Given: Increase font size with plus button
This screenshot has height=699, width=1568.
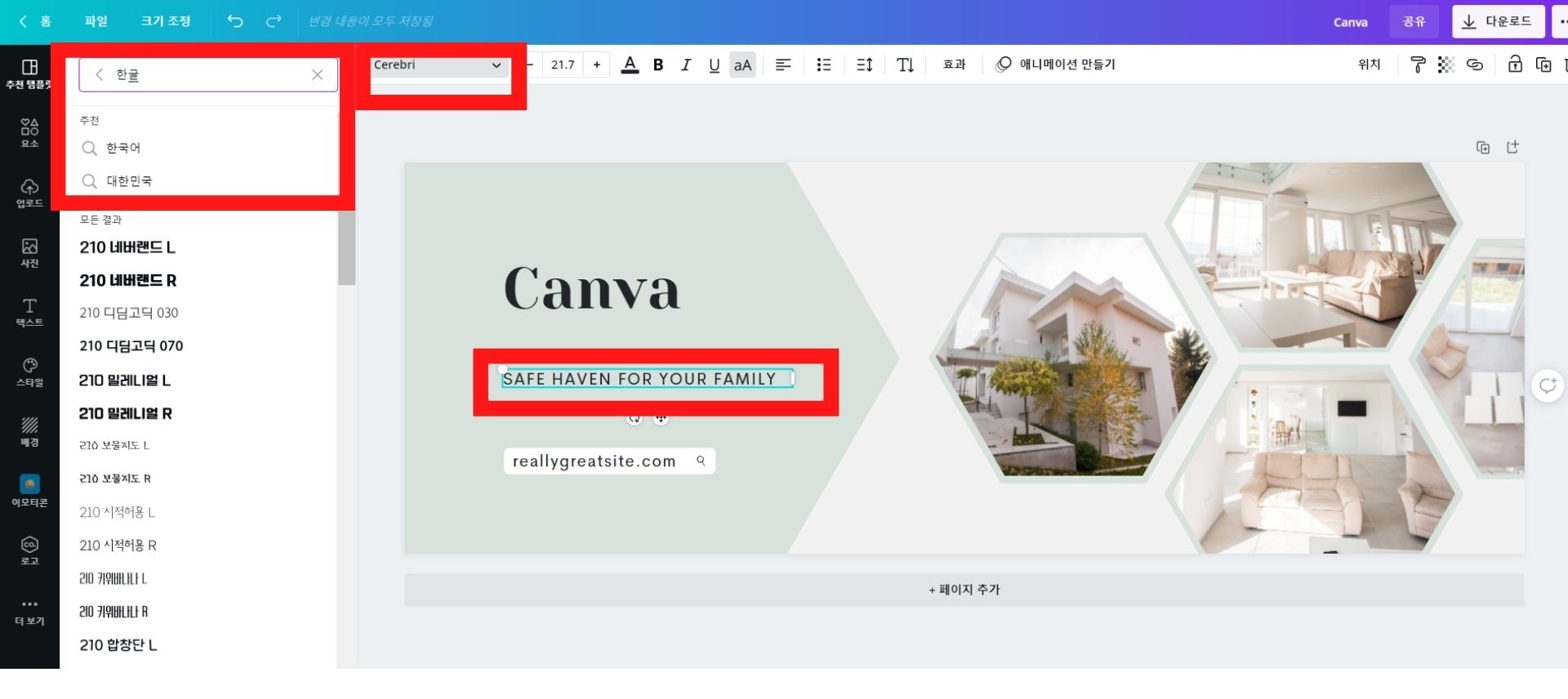Looking at the screenshot, I should (x=597, y=65).
